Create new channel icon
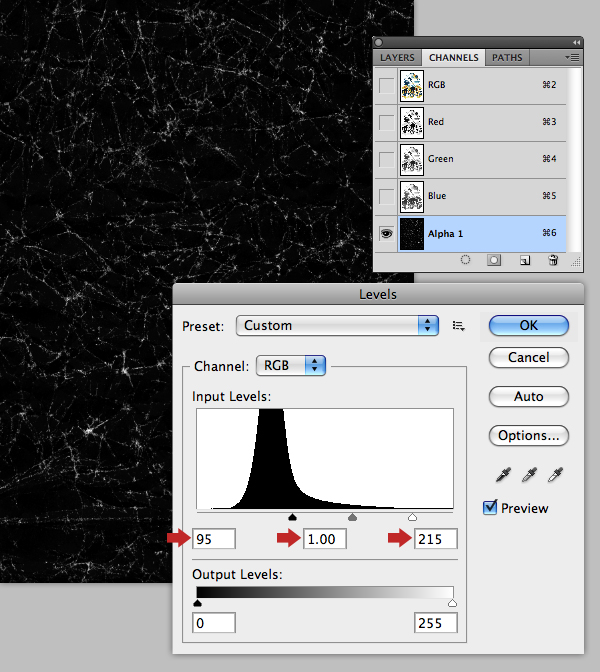 point(525,260)
